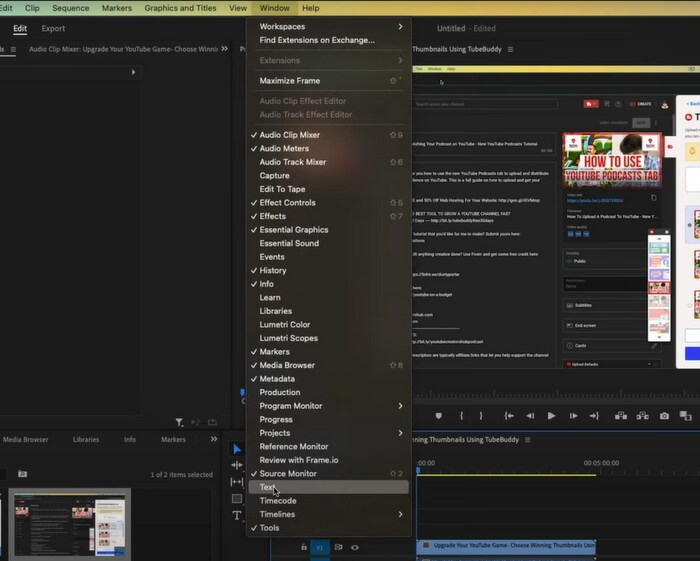
Task: Expand the Timelines submenu
Action: pyautogui.click(x=328, y=514)
